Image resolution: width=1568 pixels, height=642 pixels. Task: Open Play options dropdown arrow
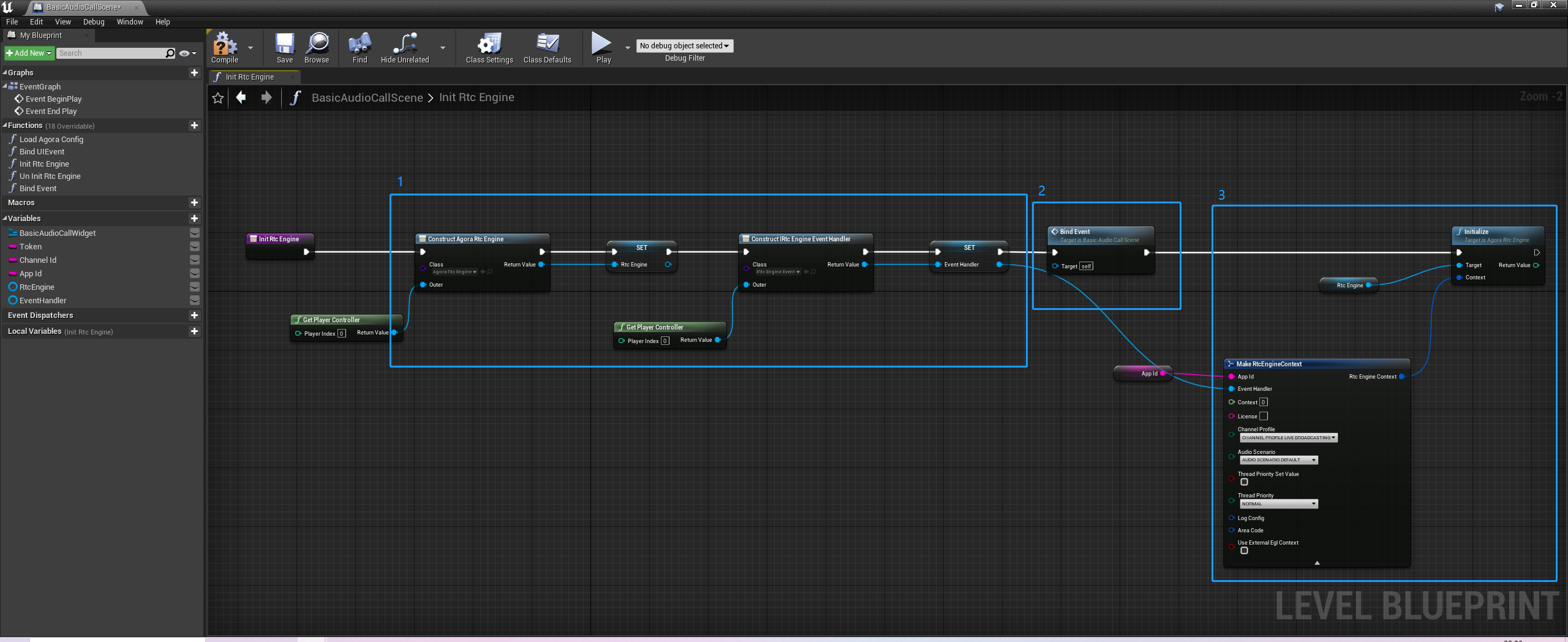coord(627,47)
